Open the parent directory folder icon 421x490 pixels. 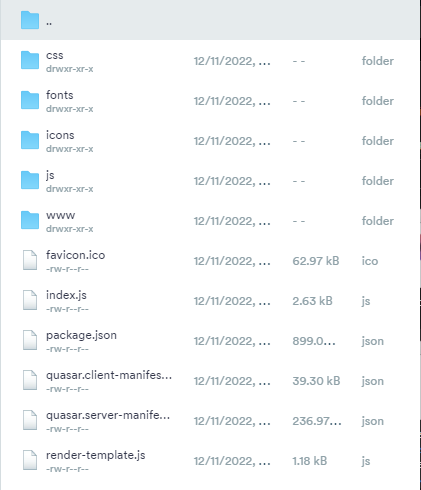point(30,20)
